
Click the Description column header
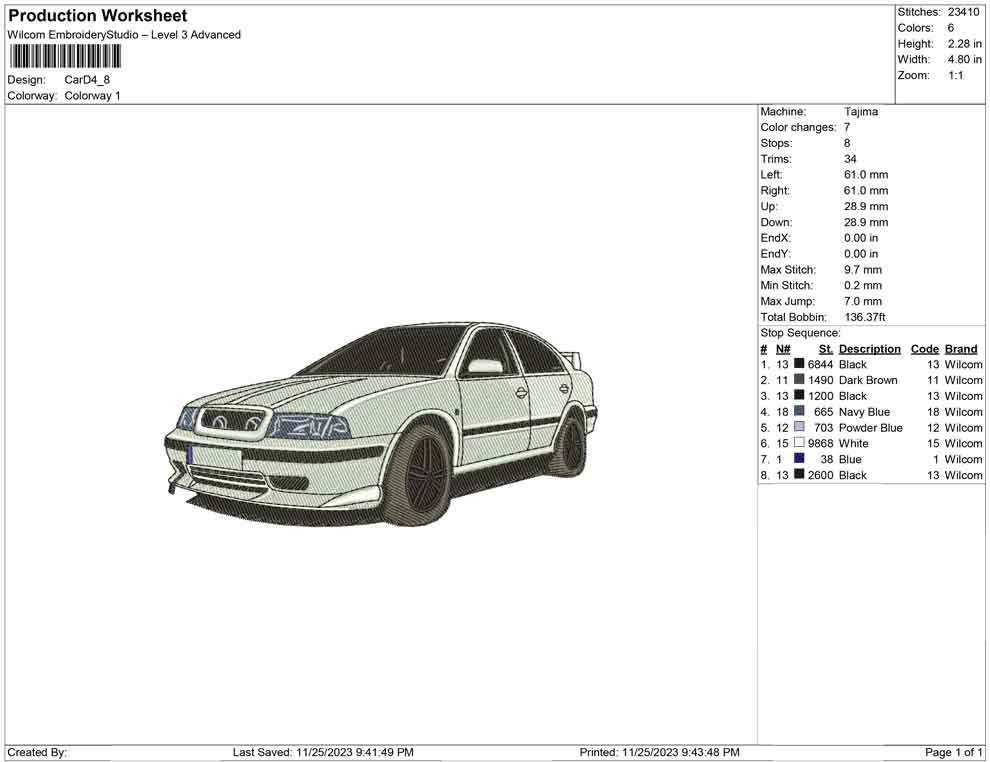pyautogui.click(x=870, y=348)
